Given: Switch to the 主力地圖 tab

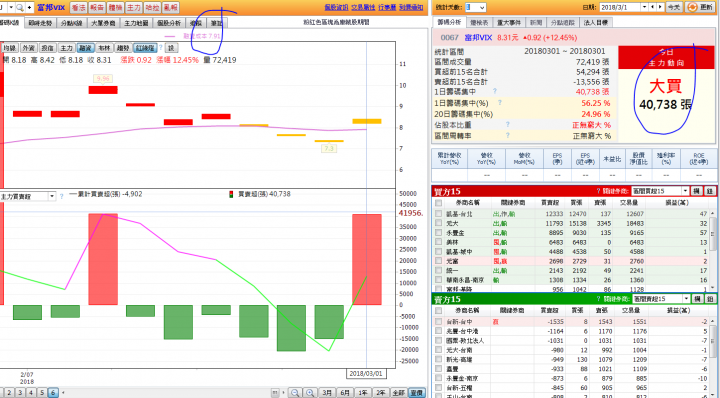Looking at the screenshot, I should tap(136, 23).
